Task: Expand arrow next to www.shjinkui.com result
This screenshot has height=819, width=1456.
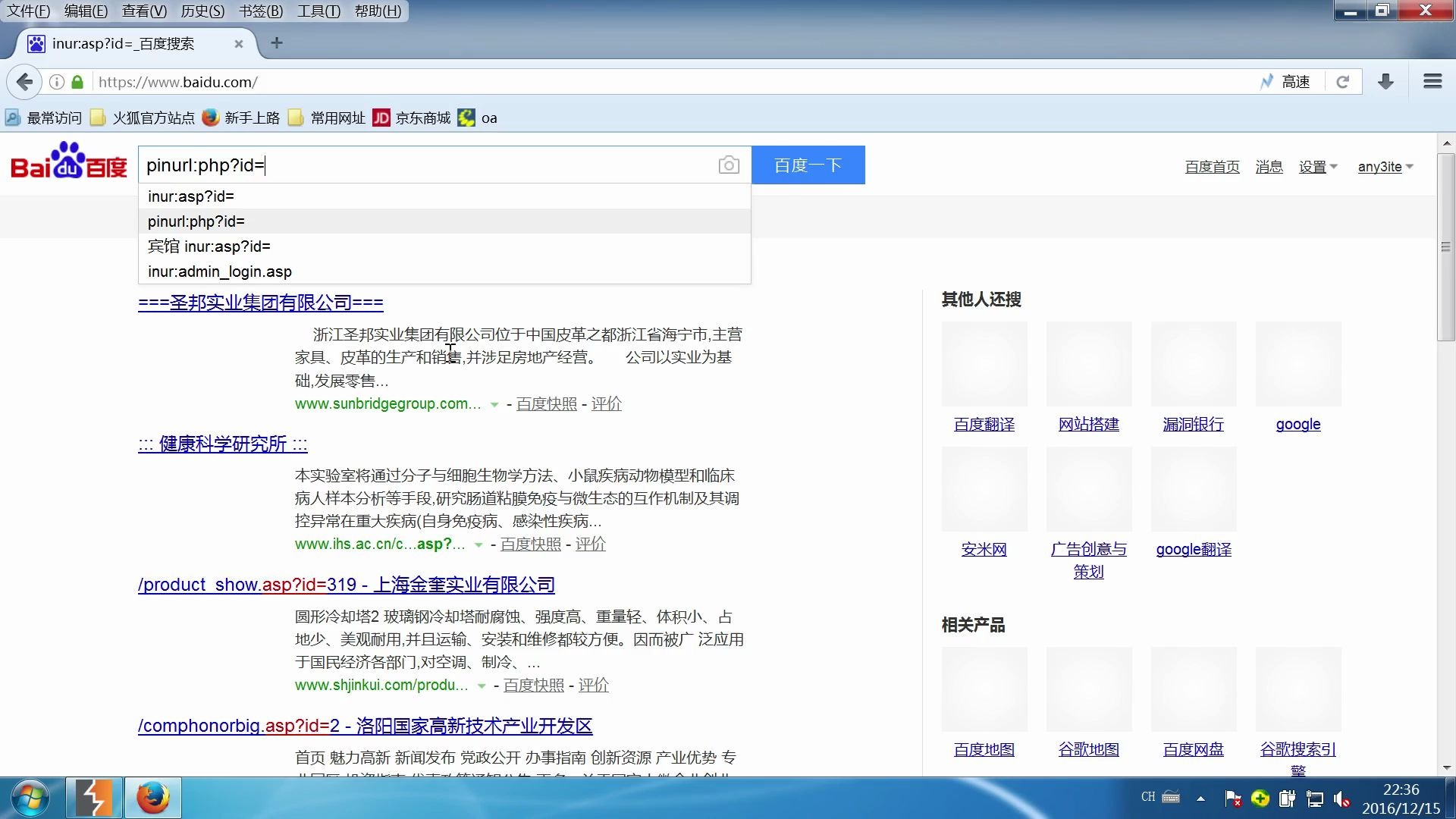Action: pyautogui.click(x=482, y=686)
